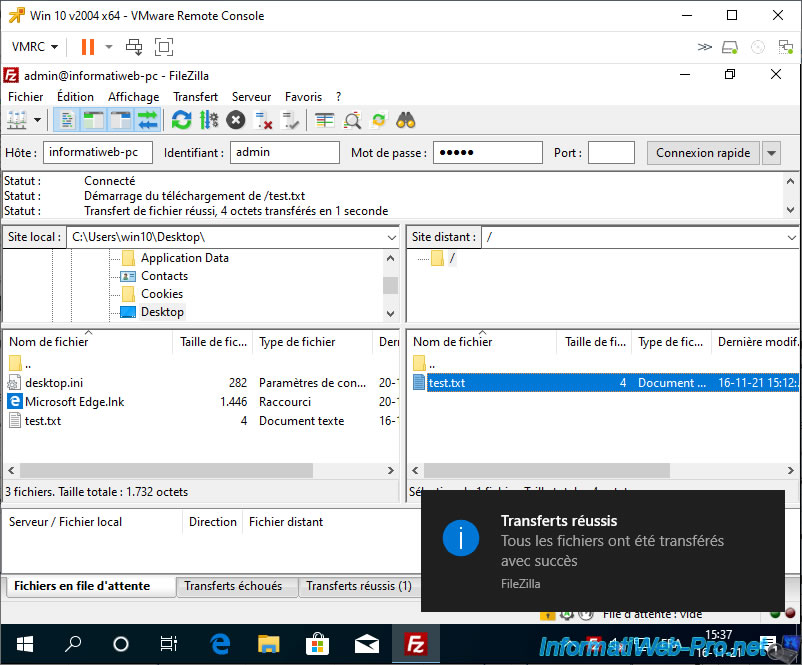Open the Transfert menu
Screen dimensions: 802x665
point(195,97)
